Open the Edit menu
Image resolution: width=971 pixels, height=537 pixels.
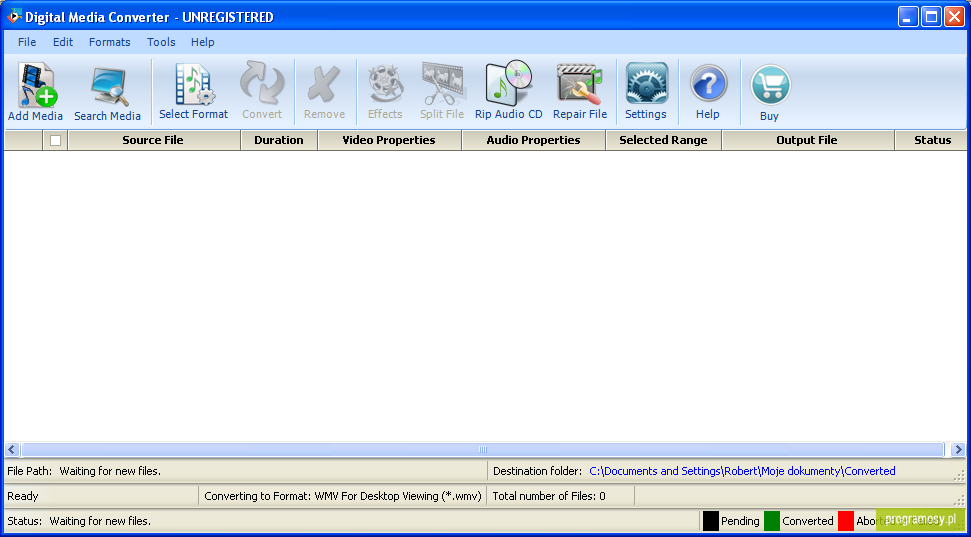pyautogui.click(x=63, y=42)
